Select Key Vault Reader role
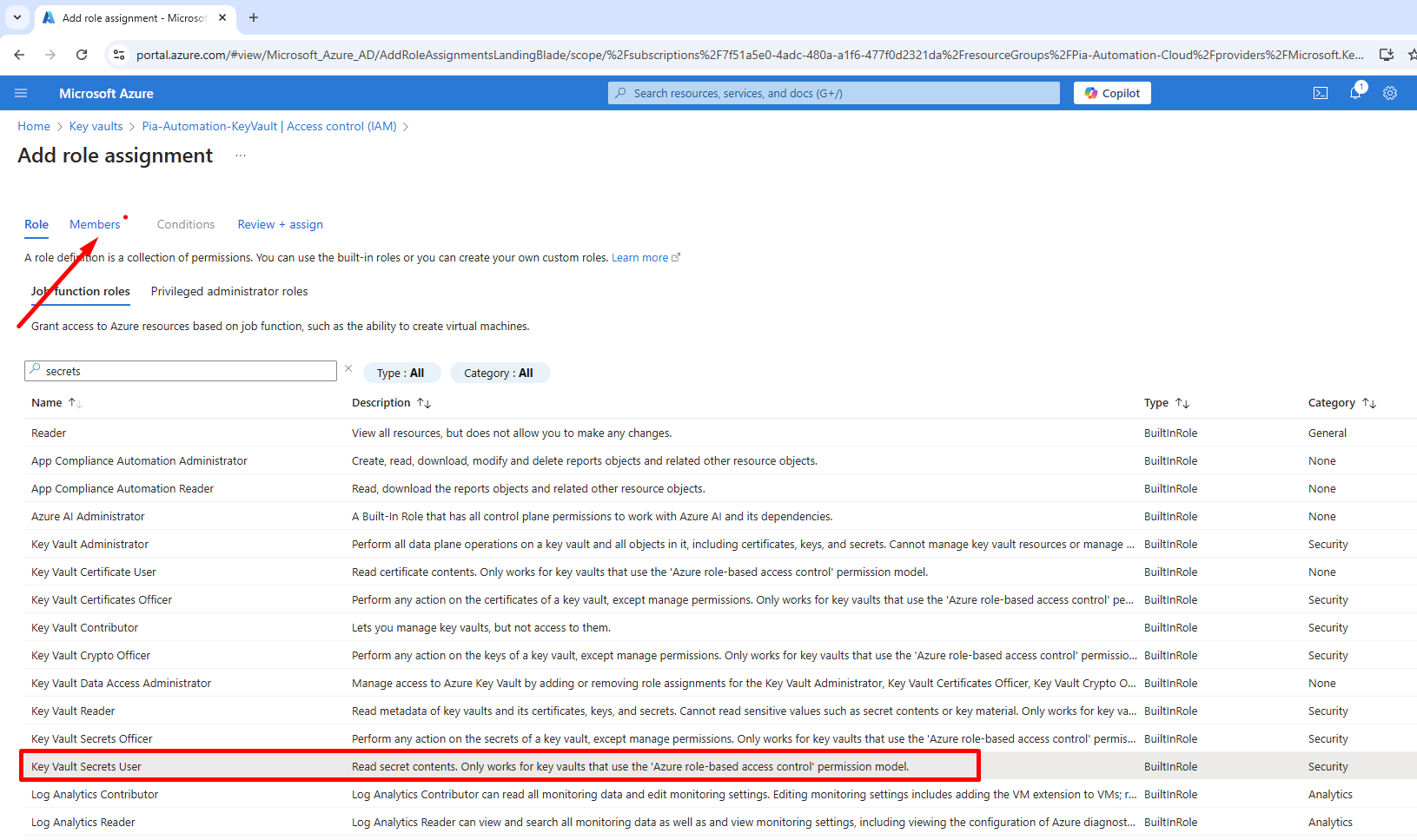This screenshot has width=1417, height=840. click(x=720, y=711)
